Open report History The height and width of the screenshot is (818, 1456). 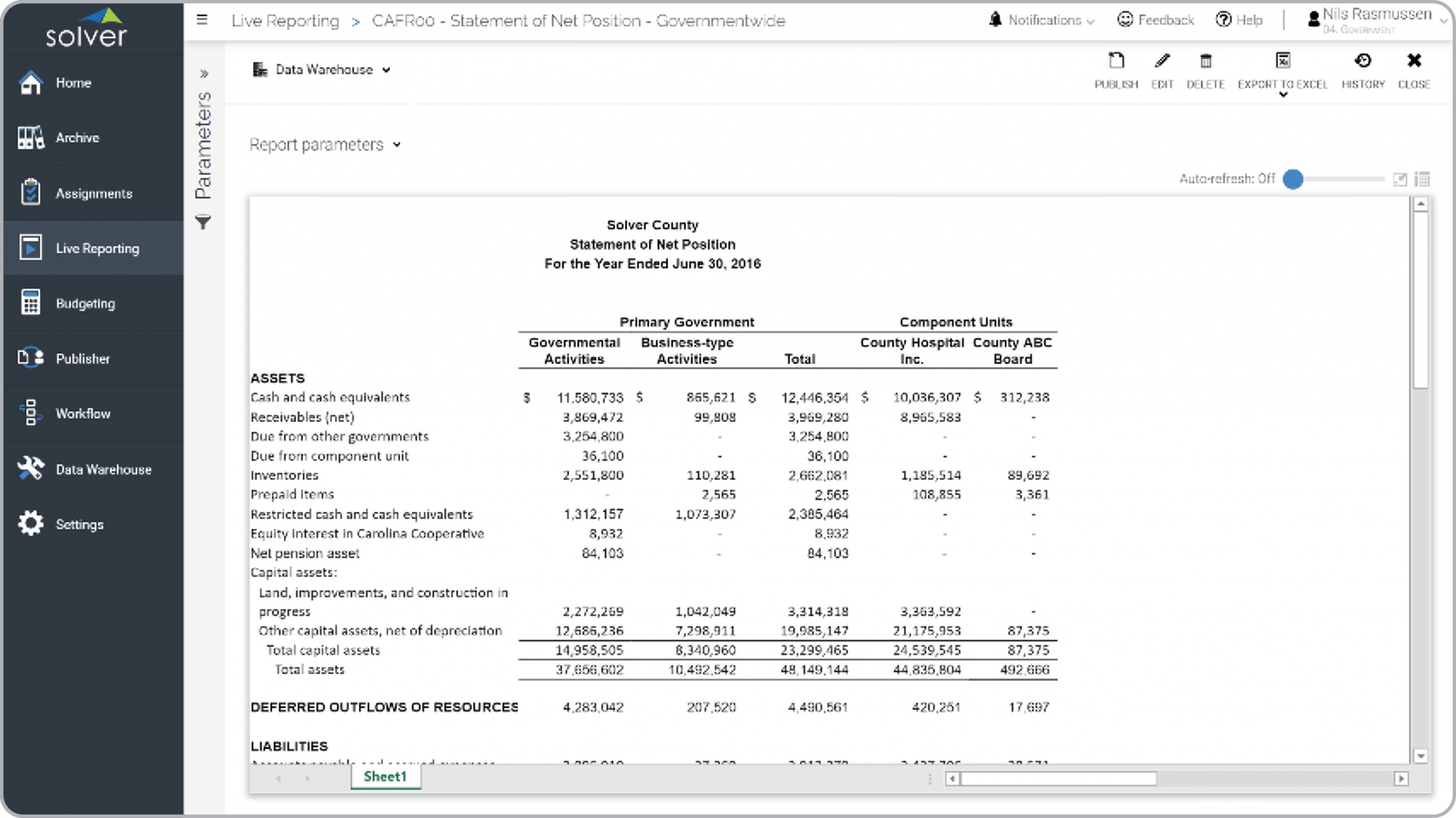1363,61
